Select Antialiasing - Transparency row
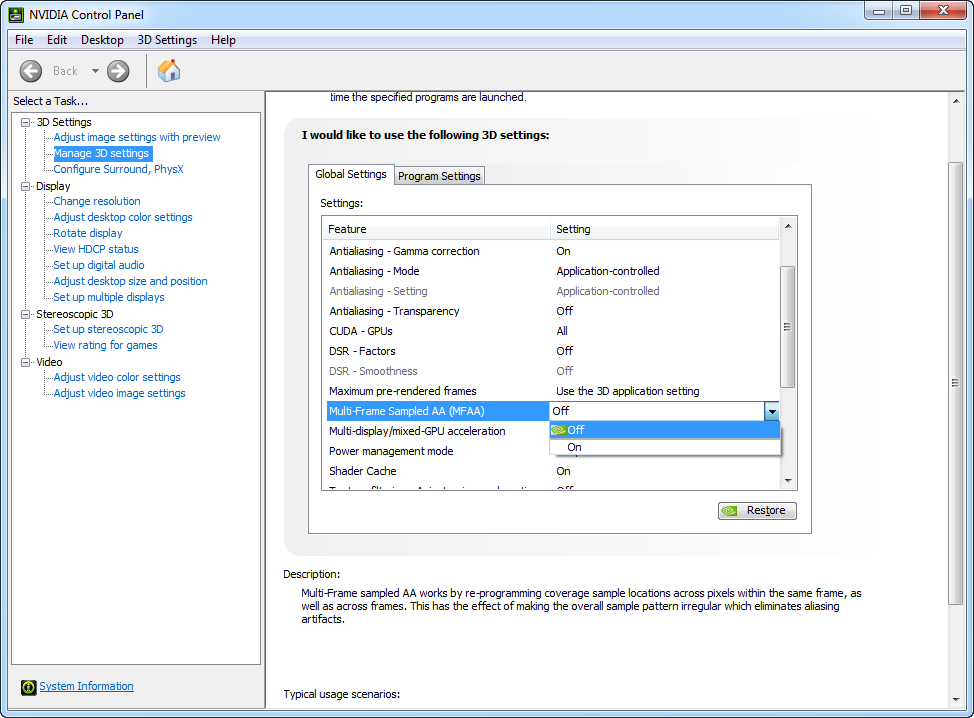The image size is (974, 718). coord(552,311)
